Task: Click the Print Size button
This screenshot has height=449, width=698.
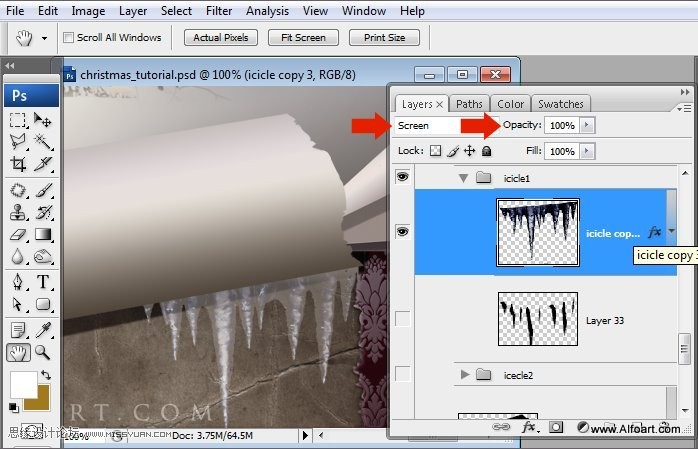Action: tap(385, 37)
